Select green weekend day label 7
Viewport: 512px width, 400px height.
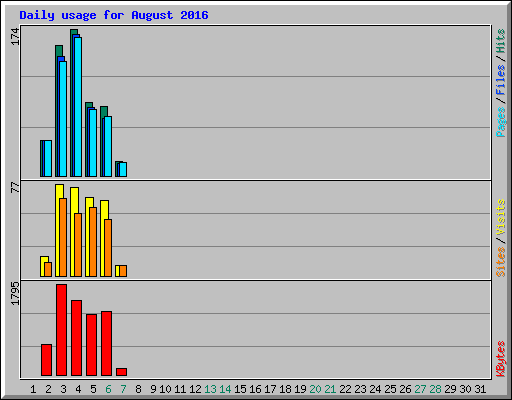point(123,389)
